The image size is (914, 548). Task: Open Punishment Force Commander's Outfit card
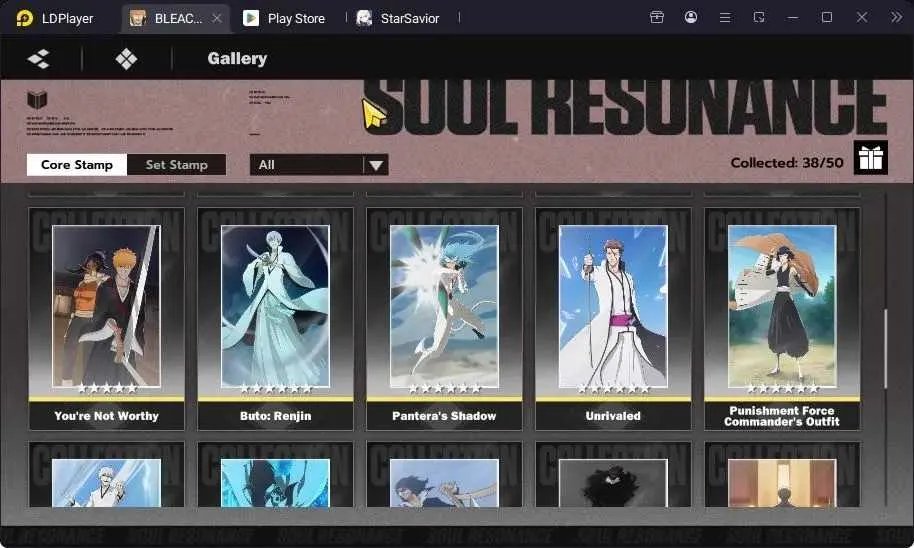(x=782, y=319)
